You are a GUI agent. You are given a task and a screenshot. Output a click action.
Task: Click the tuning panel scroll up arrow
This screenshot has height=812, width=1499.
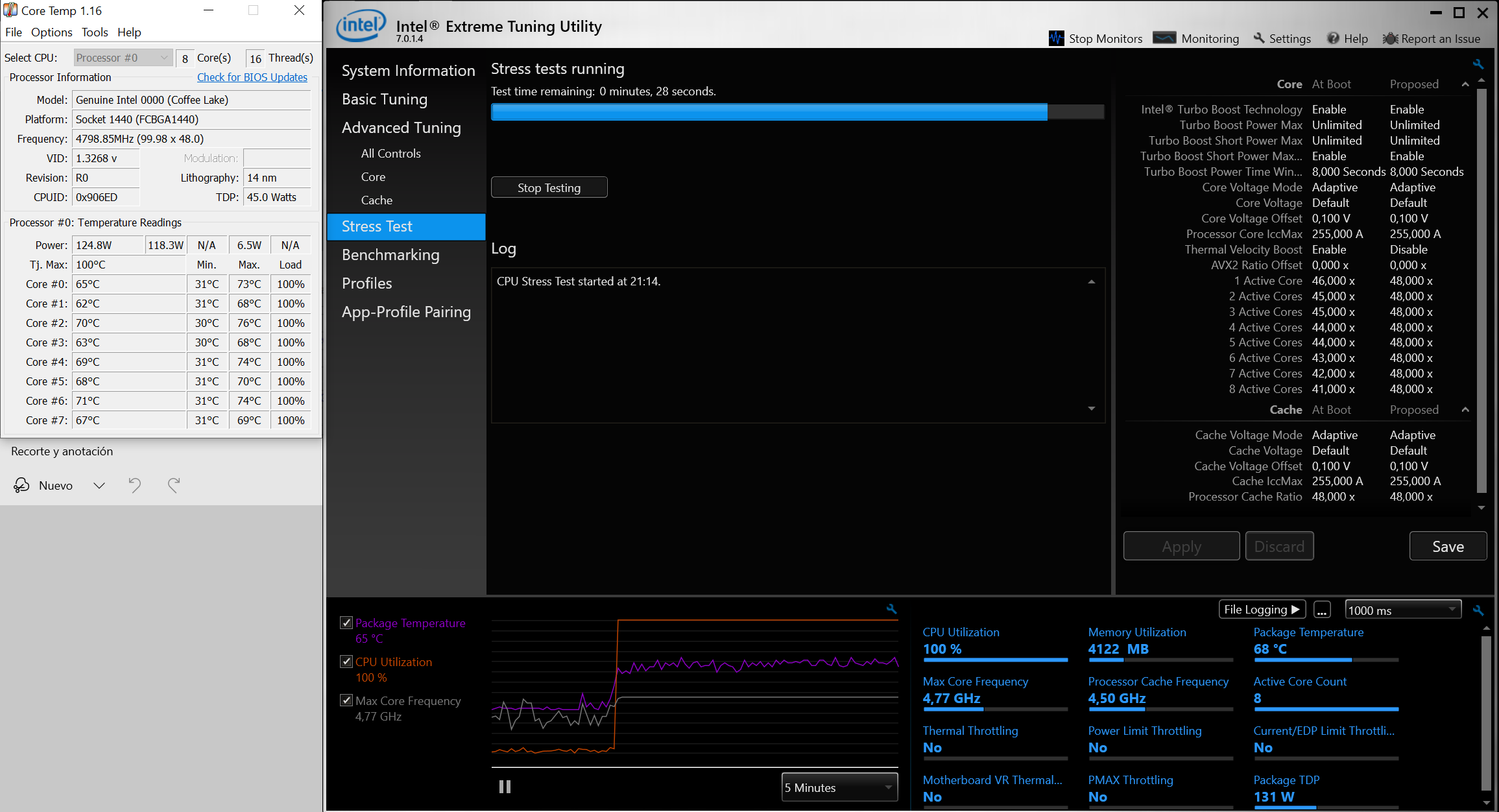coord(1481,80)
